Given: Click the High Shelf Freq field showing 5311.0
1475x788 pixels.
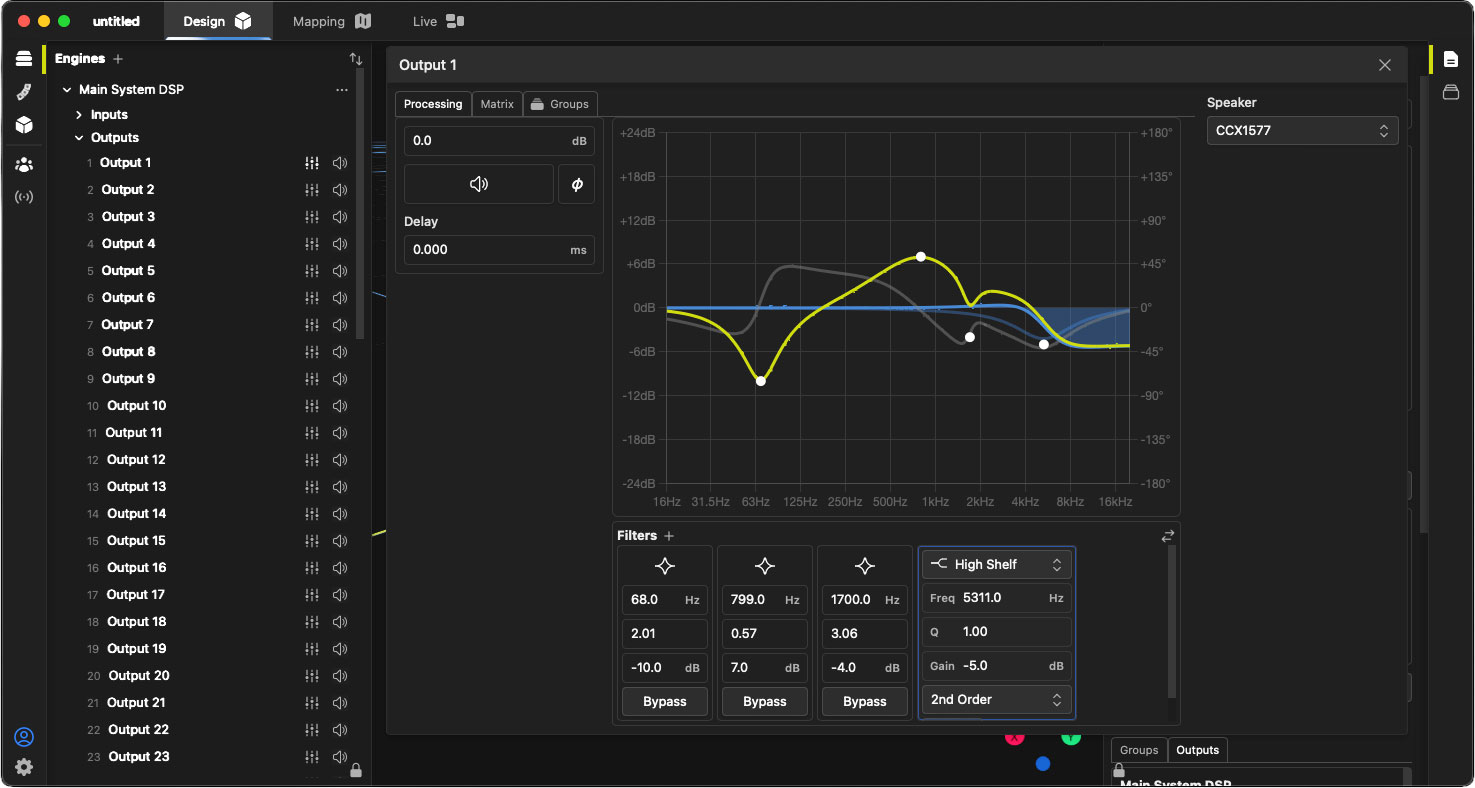Looking at the screenshot, I should [x=996, y=598].
